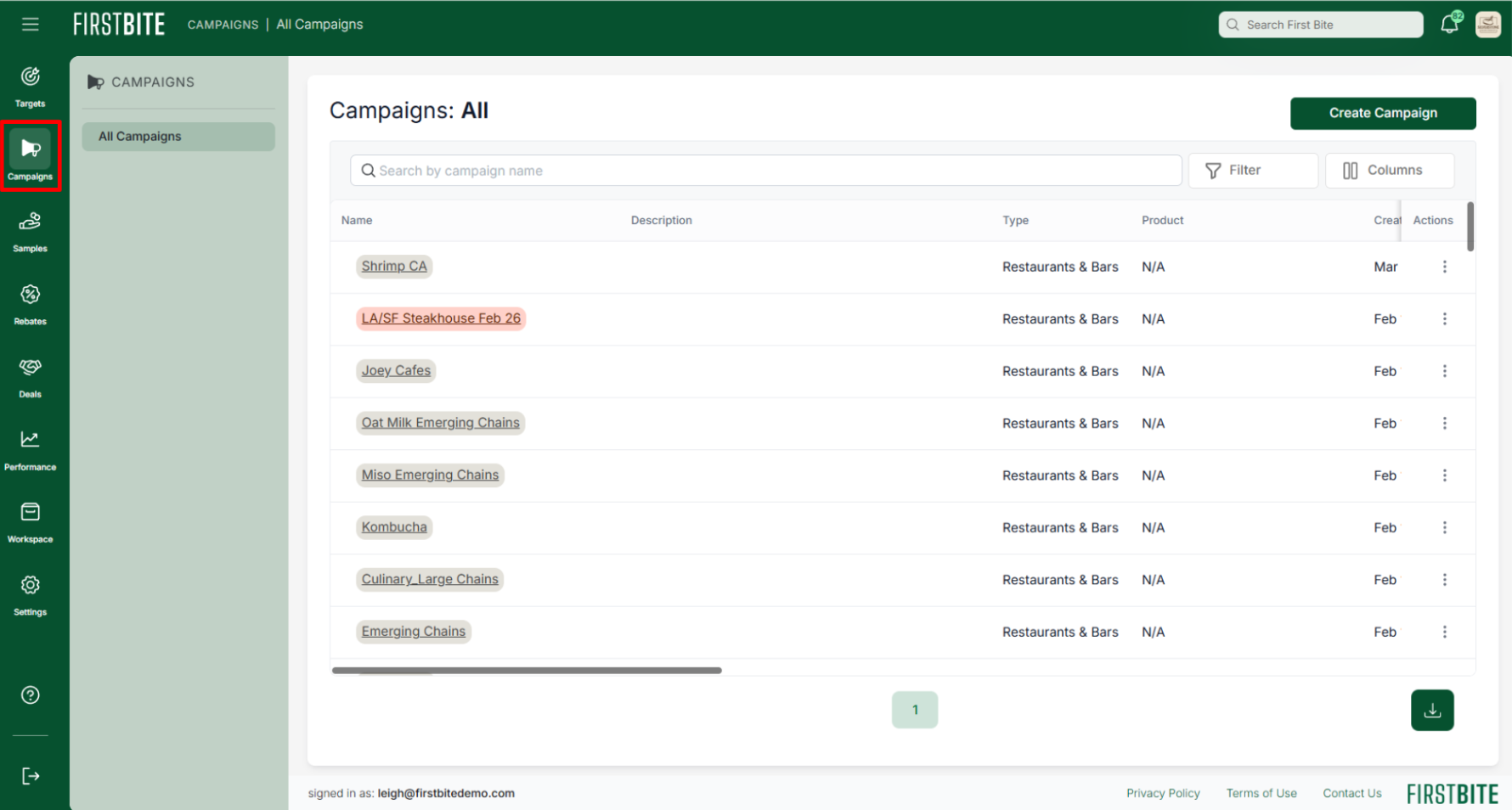Screen dimensions: 1512x810
Task: Open actions menu for Kombucha
Action: click(x=1444, y=527)
